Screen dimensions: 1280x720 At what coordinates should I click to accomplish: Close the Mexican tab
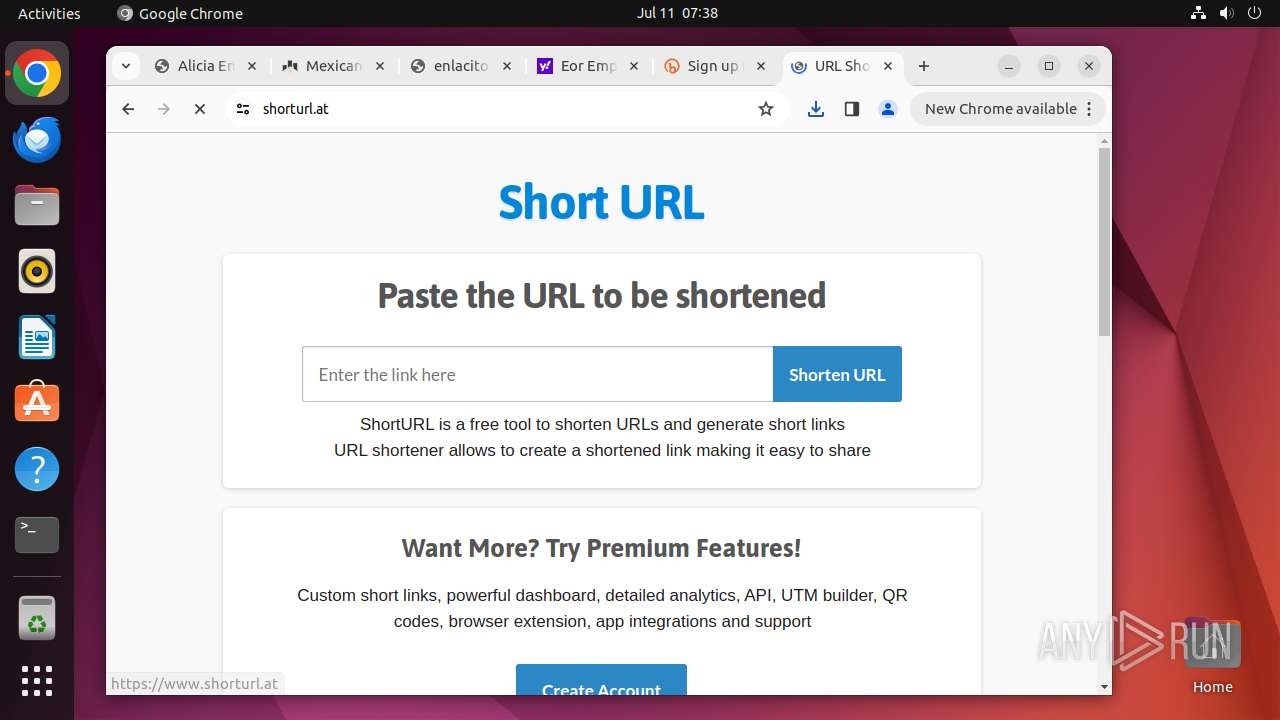(380, 66)
